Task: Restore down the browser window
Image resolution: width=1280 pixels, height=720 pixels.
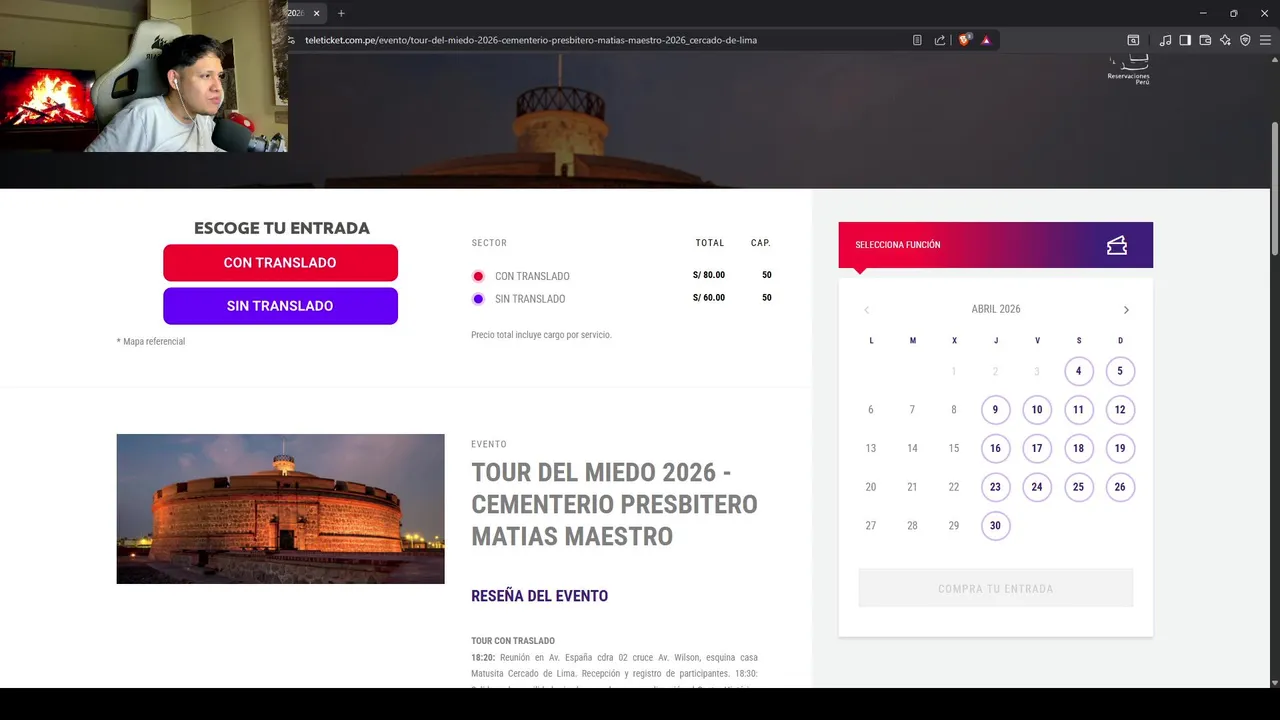Action: click(x=1233, y=13)
